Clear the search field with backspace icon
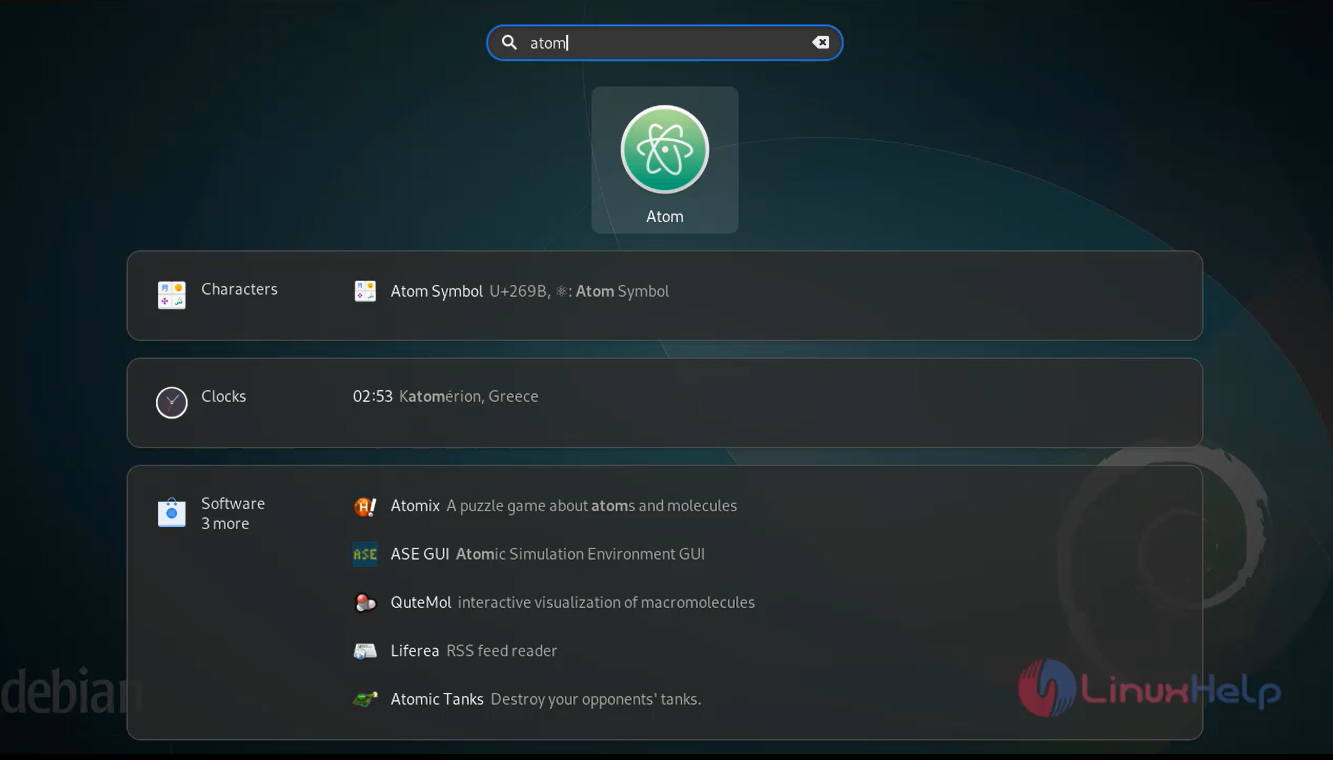 pos(820,42)
